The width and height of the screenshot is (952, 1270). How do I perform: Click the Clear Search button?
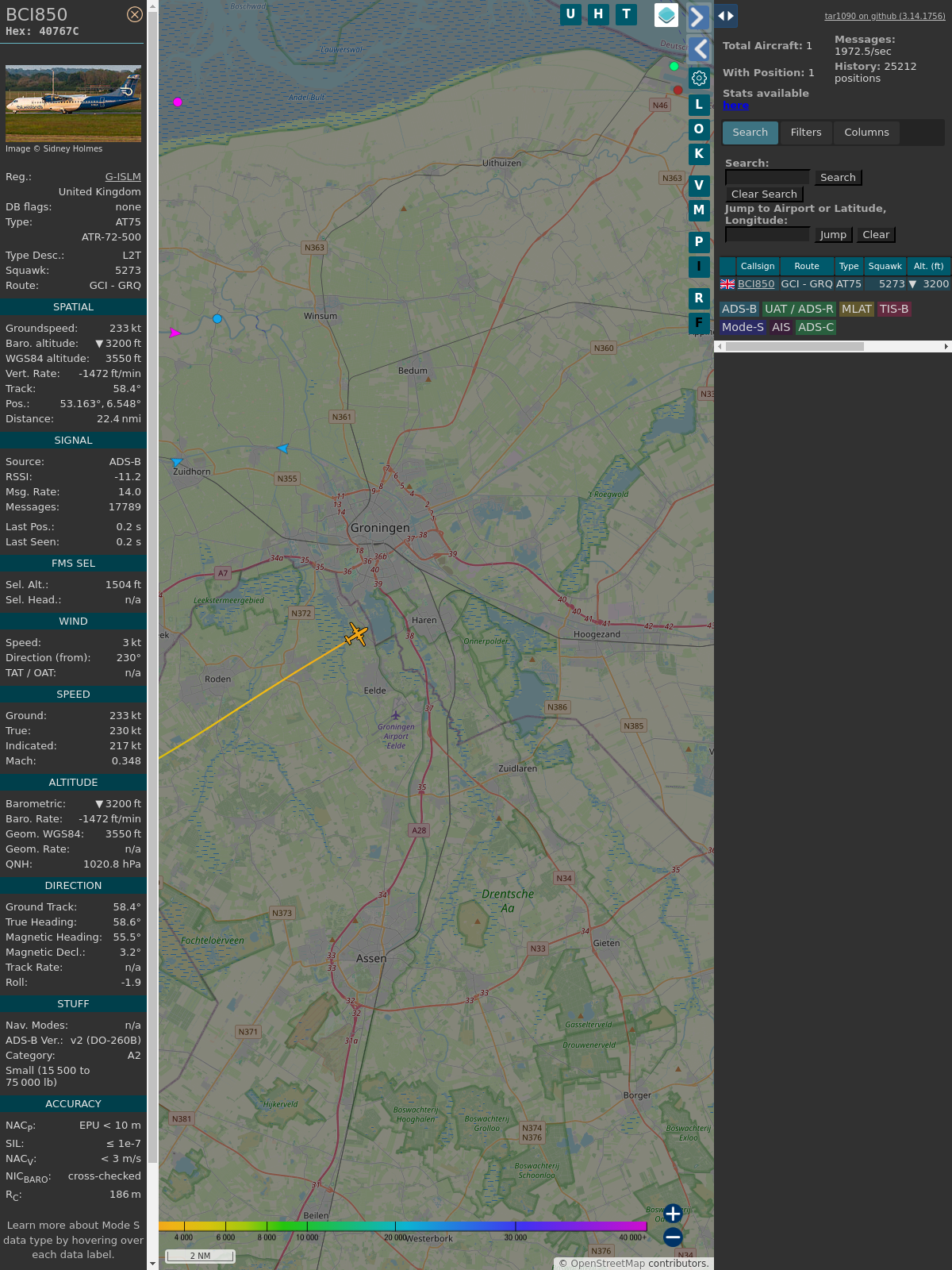(x=764, y=194)
